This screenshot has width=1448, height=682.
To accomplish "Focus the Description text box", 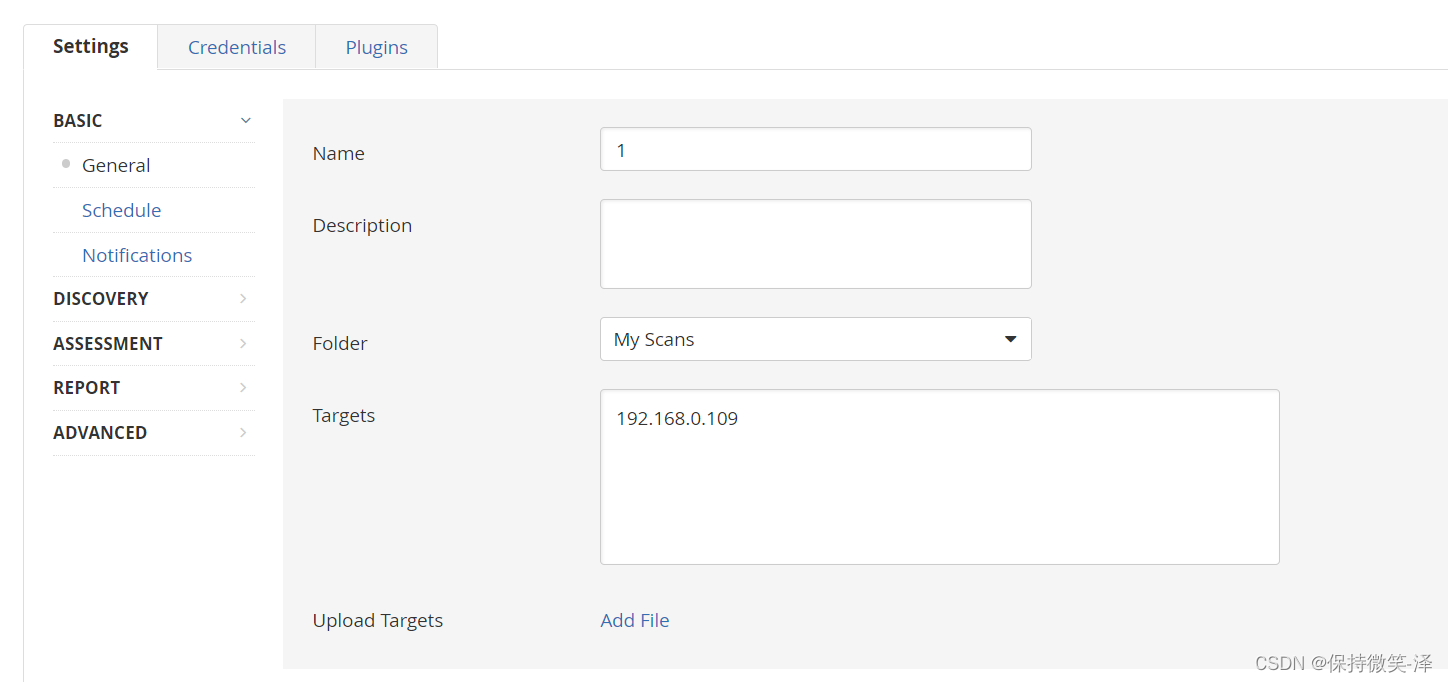I will pos(815,244).
